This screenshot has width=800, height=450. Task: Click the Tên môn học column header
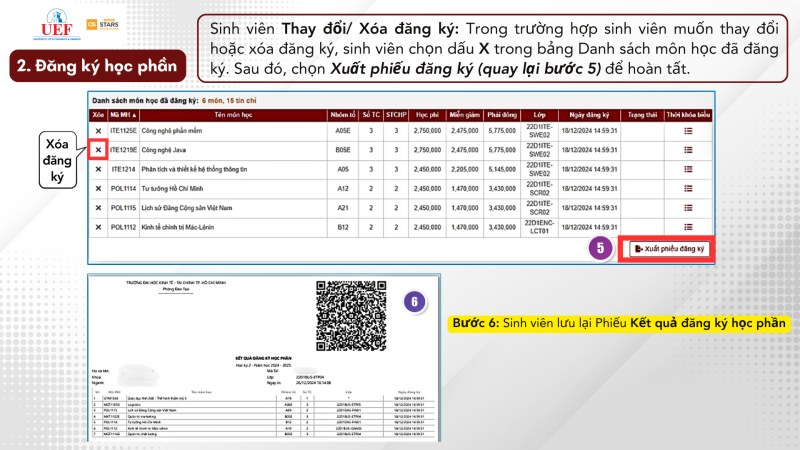[231, 115]
